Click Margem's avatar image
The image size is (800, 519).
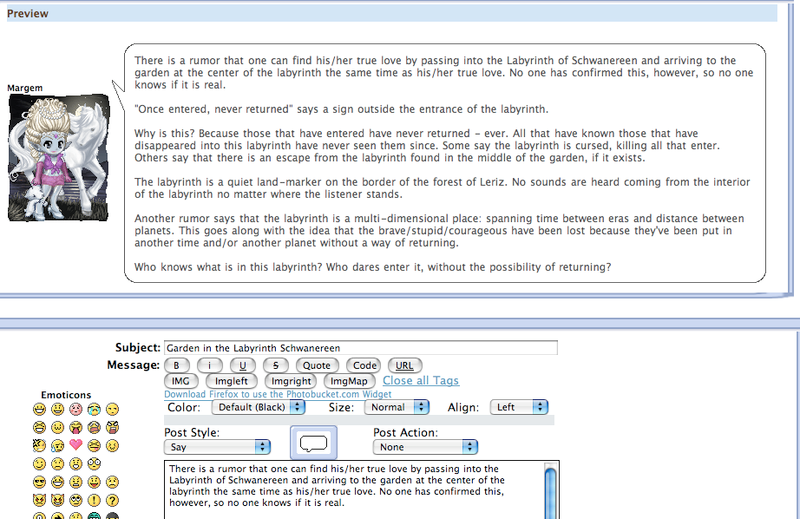[59, 158]
